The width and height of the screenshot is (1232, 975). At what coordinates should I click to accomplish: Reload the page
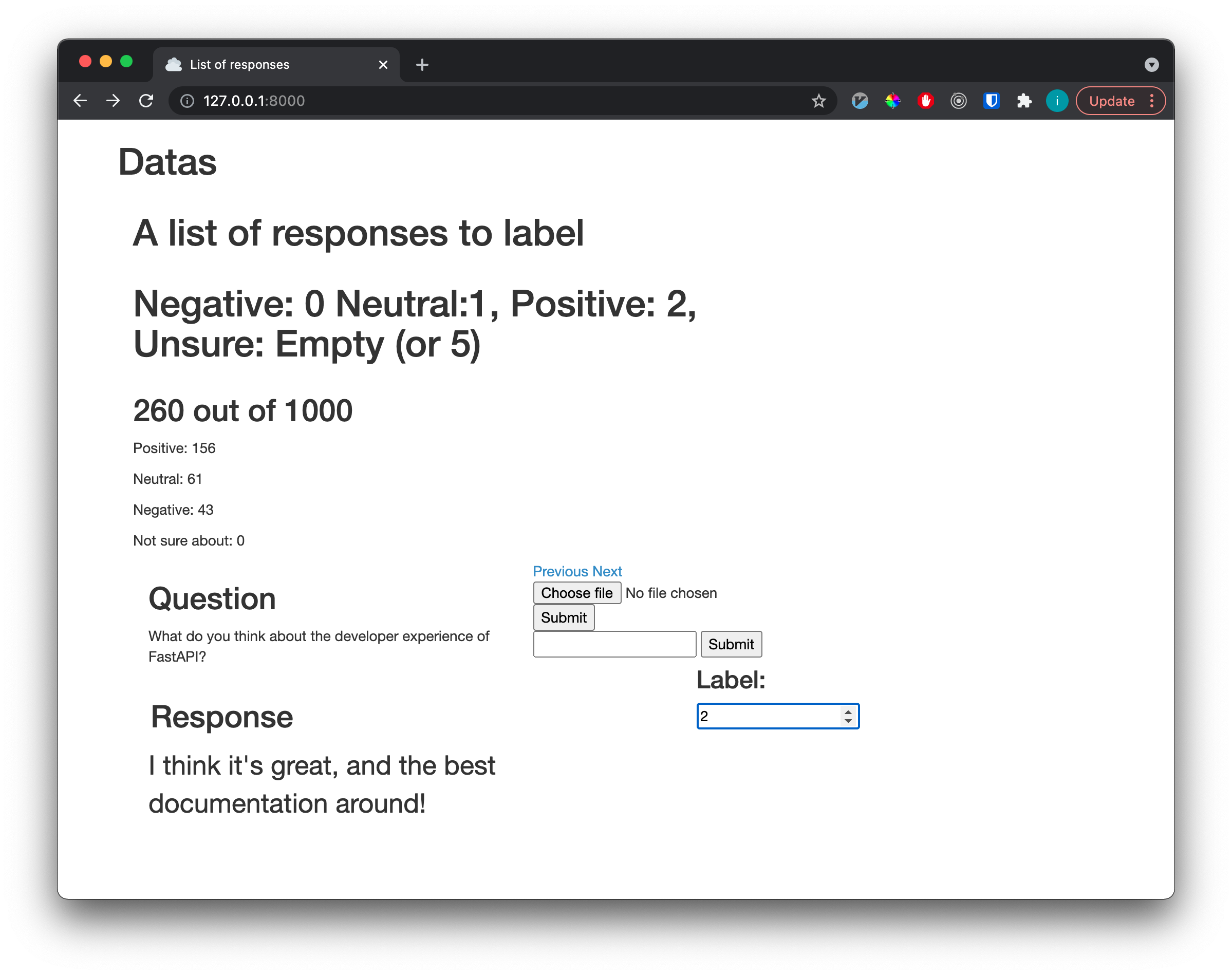click(146, 101)
